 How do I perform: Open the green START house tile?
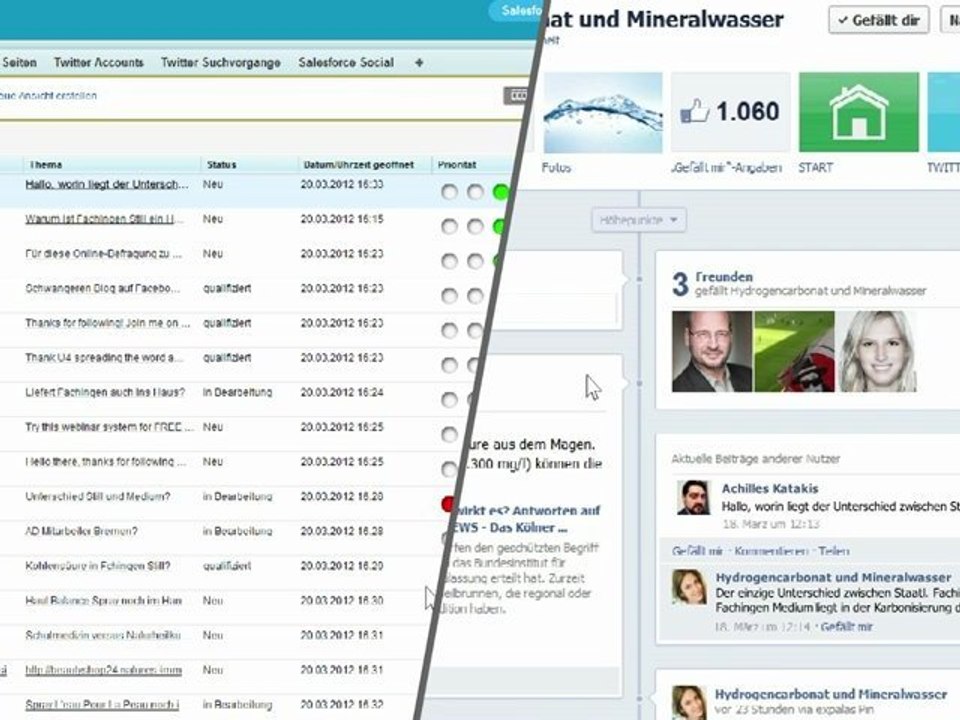click(858, 112)
